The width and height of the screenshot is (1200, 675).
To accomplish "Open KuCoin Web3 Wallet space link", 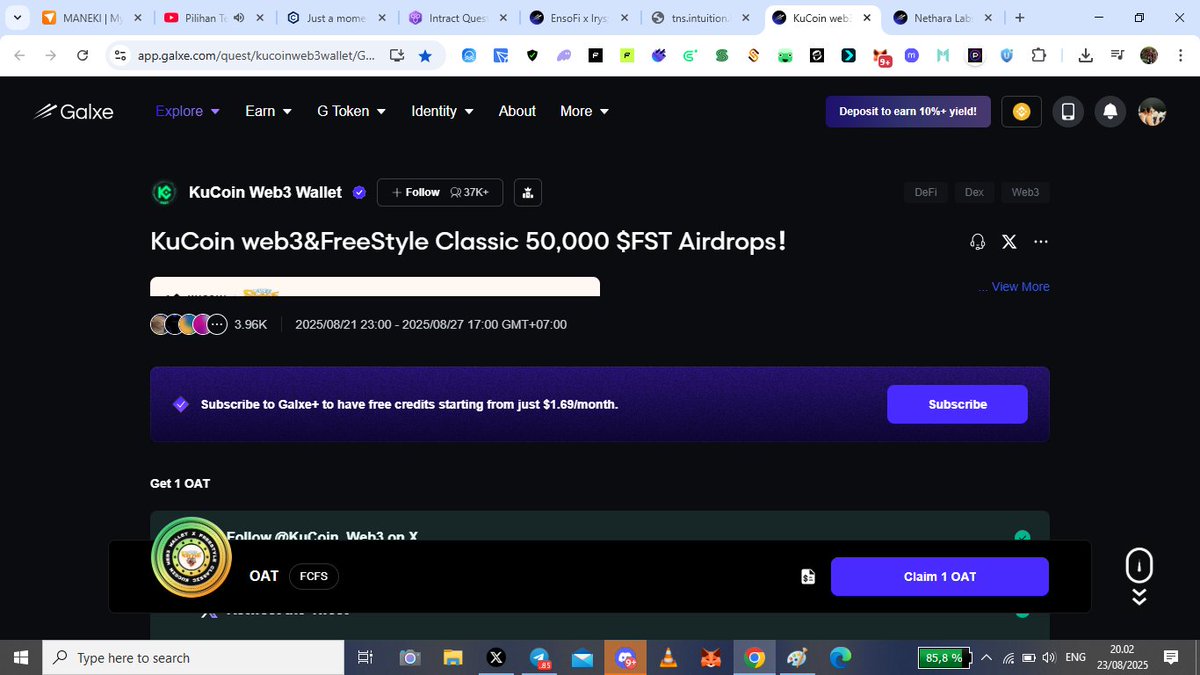I will 265,192.
